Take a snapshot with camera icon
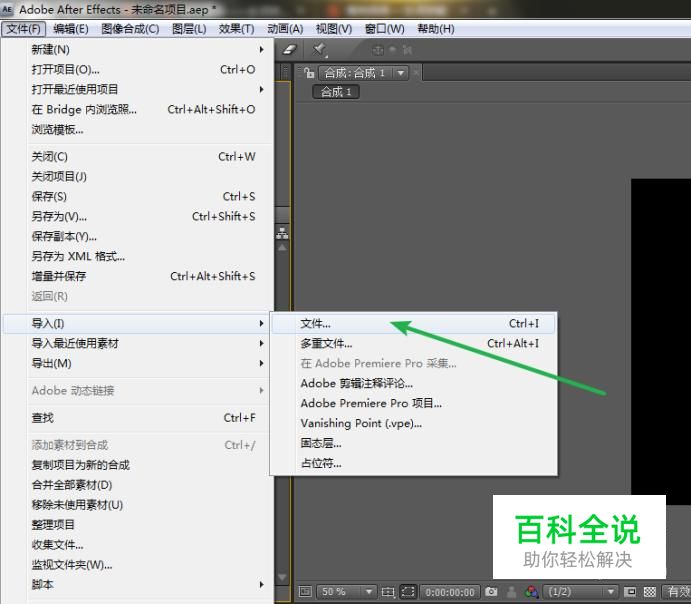 click(491, 591)
